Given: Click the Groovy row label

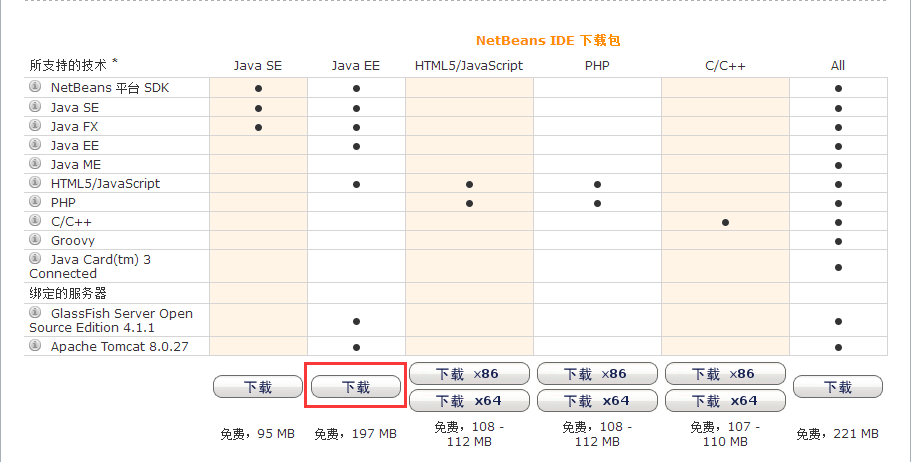Looking at the screenshot, I should click(x=73, y=241).
